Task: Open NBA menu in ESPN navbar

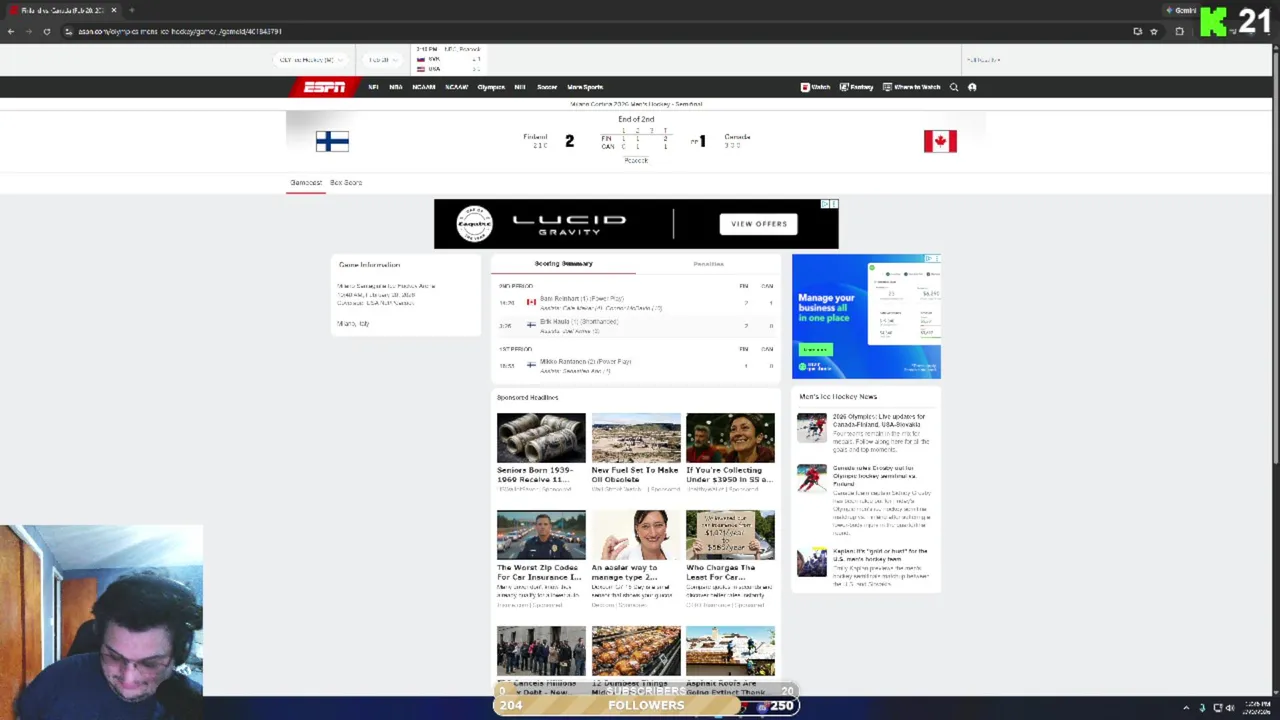Action: [x=396, y=87]
